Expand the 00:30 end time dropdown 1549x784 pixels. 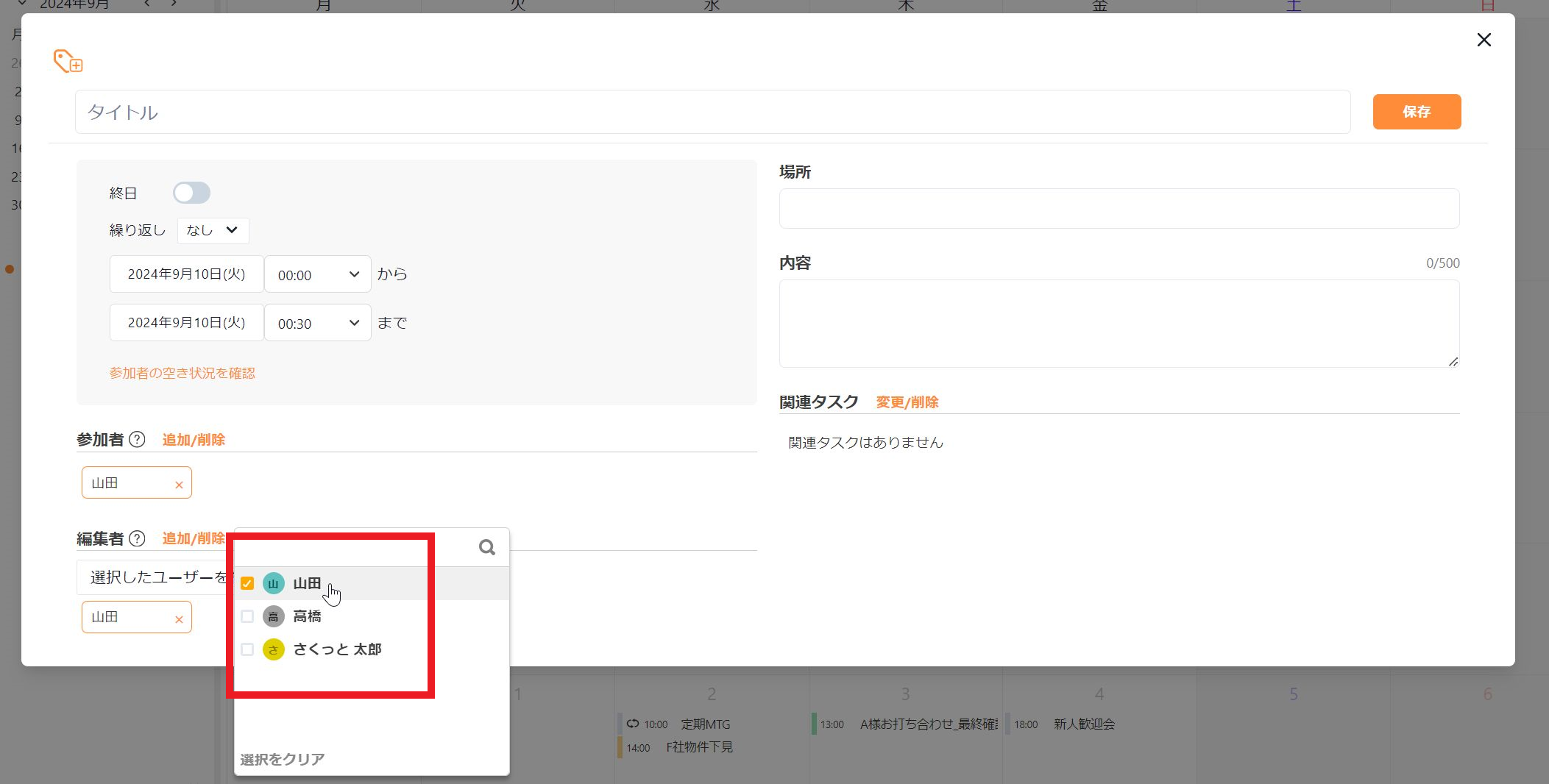317,323
